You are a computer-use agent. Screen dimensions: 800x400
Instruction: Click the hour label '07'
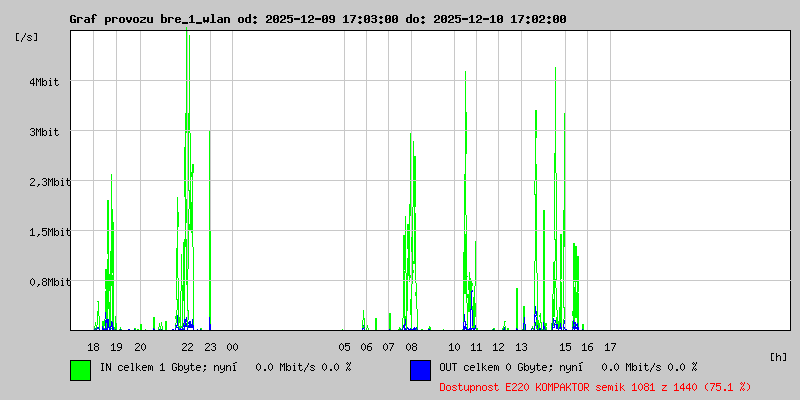coord(388,347)
